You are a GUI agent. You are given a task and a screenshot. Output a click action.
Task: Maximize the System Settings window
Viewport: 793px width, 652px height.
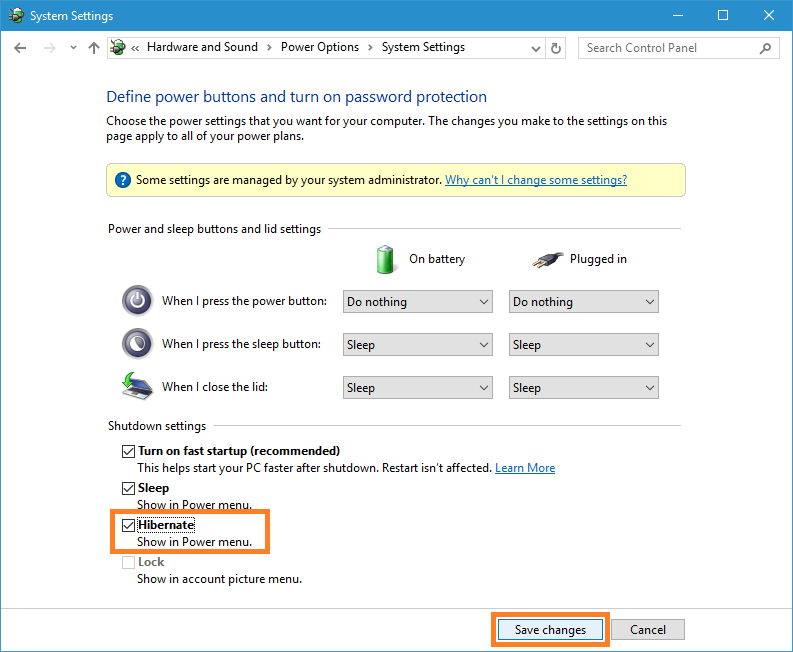[723, 16]
